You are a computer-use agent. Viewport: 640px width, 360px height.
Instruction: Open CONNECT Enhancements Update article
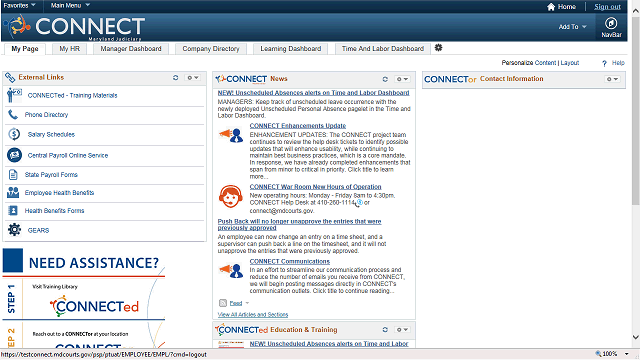pos(298,126)
